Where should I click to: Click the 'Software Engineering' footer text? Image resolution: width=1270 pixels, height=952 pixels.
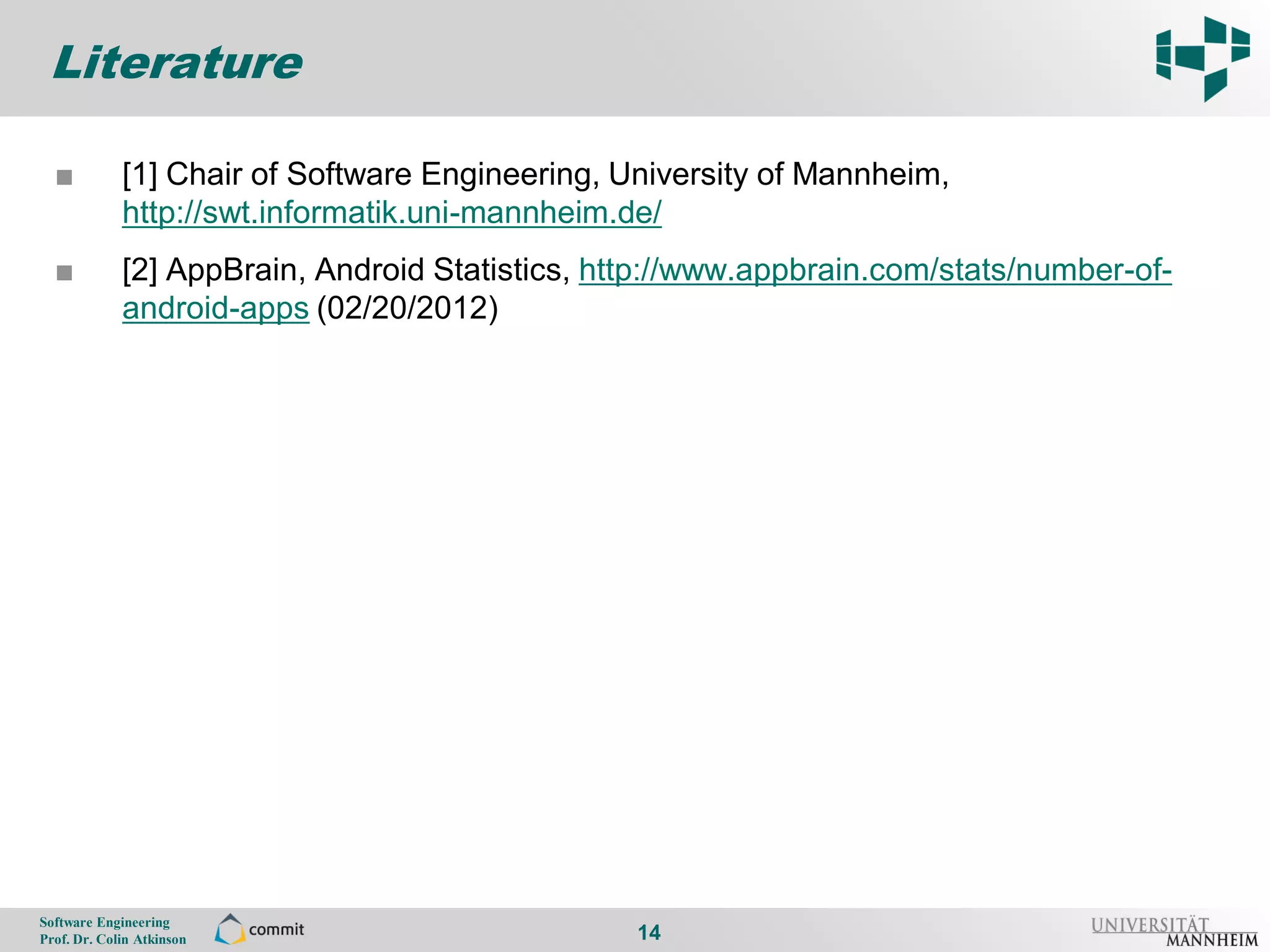coord(104,922)
